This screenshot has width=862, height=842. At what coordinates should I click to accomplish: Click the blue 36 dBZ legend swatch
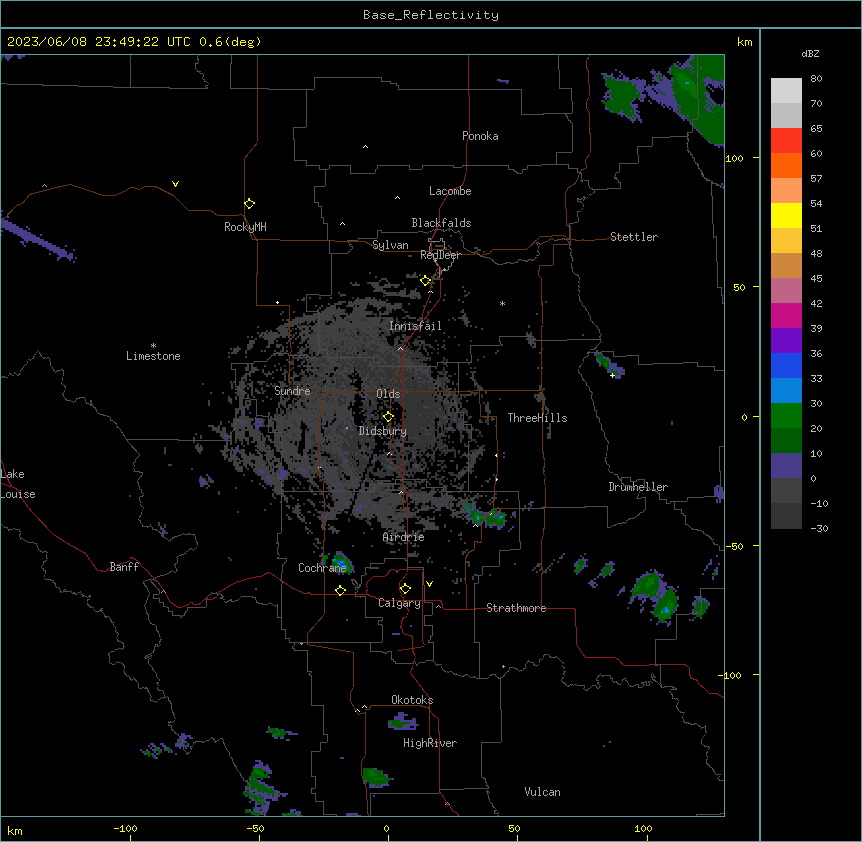[x=786, y=365]
